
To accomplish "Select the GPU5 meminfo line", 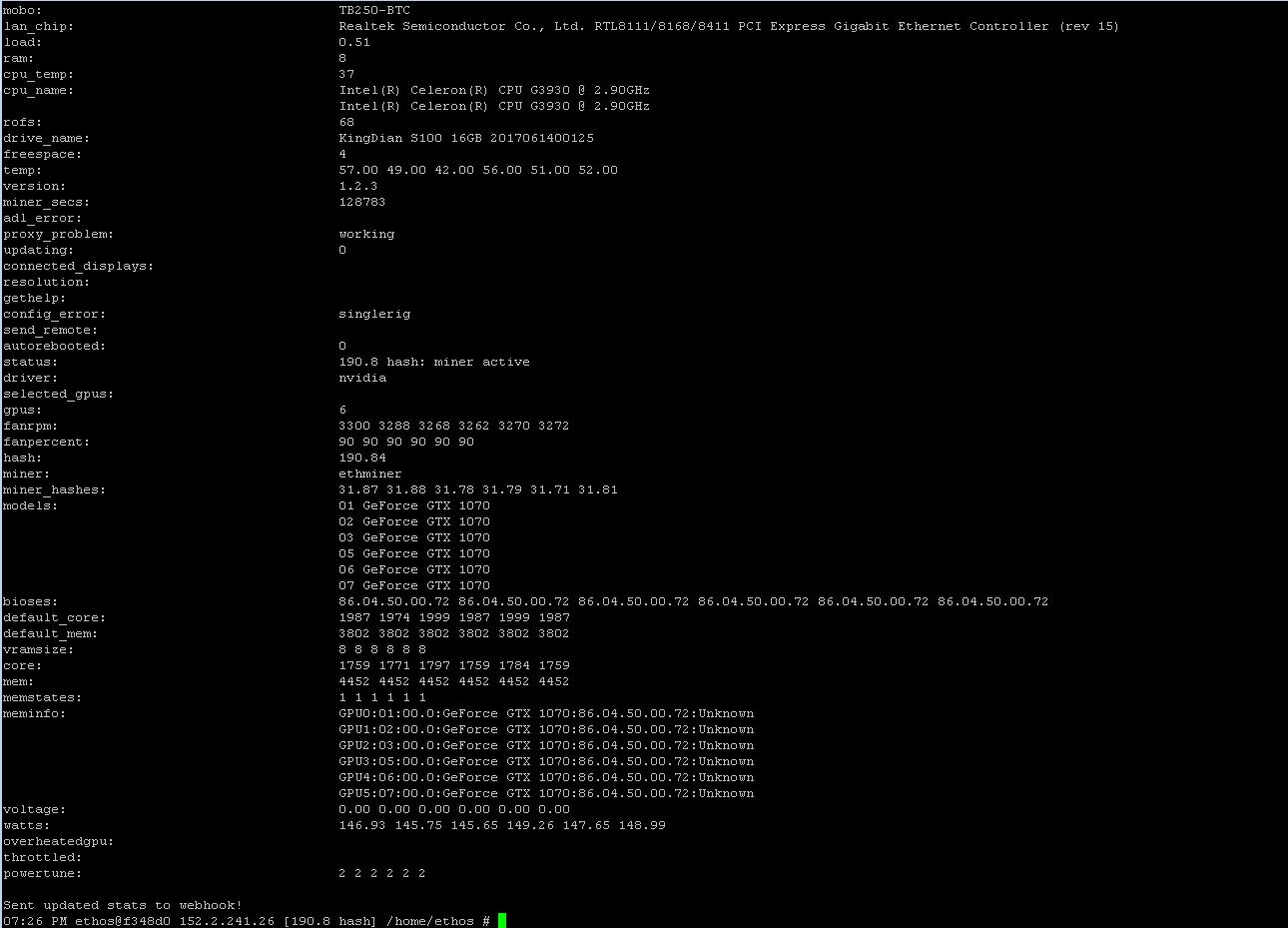I will (546, 793).
